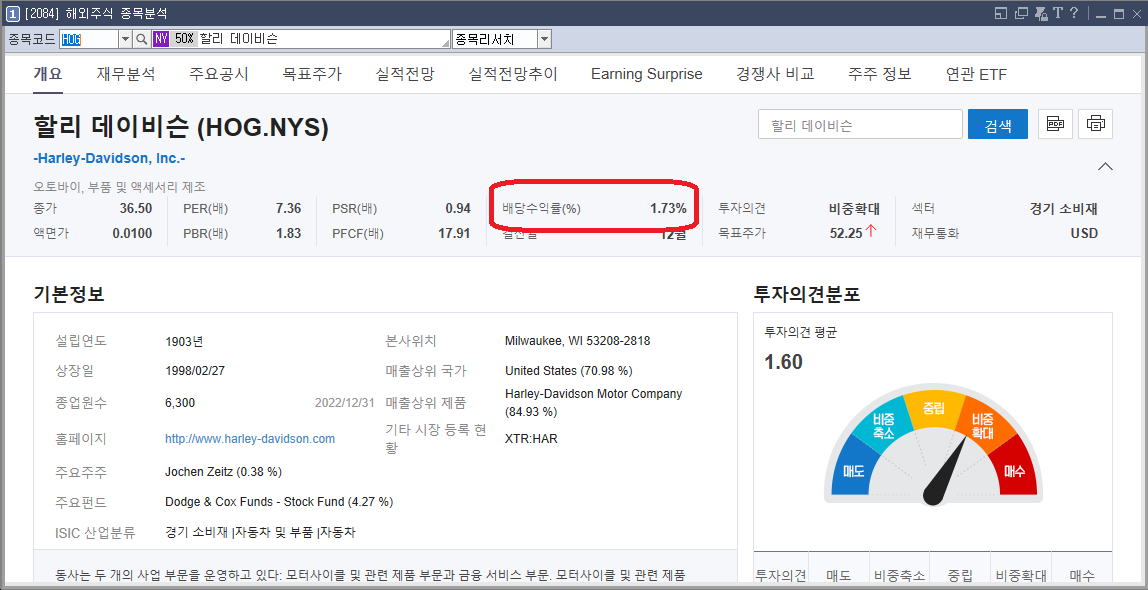This screenshot has height=590, width=1148.
Task: Click the founding year 1903년
Action: point(184,341)
